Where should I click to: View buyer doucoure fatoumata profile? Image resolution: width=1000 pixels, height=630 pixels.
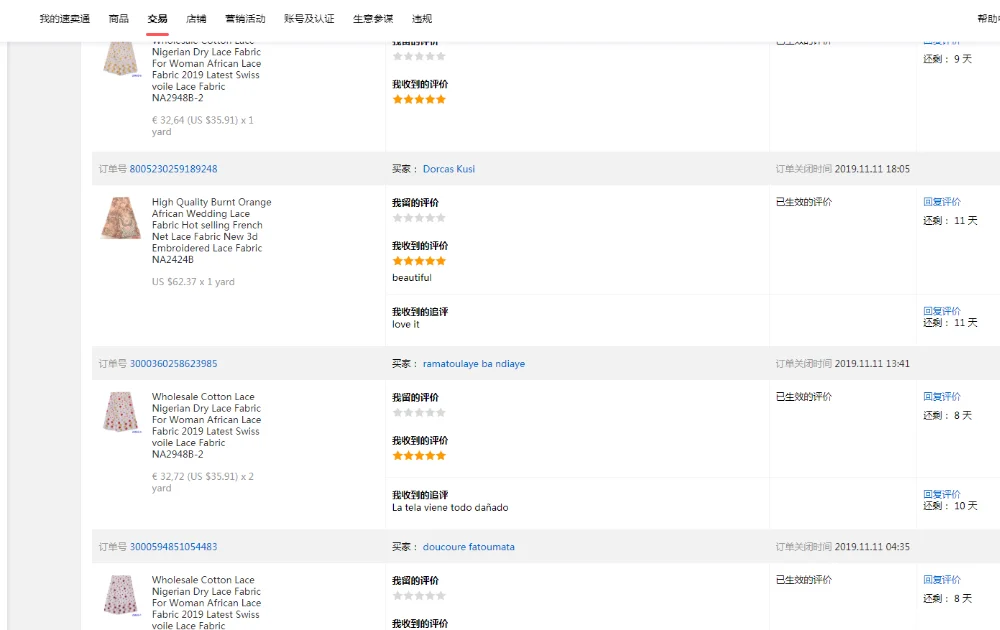pyautogui.click(x=469, y=546)
